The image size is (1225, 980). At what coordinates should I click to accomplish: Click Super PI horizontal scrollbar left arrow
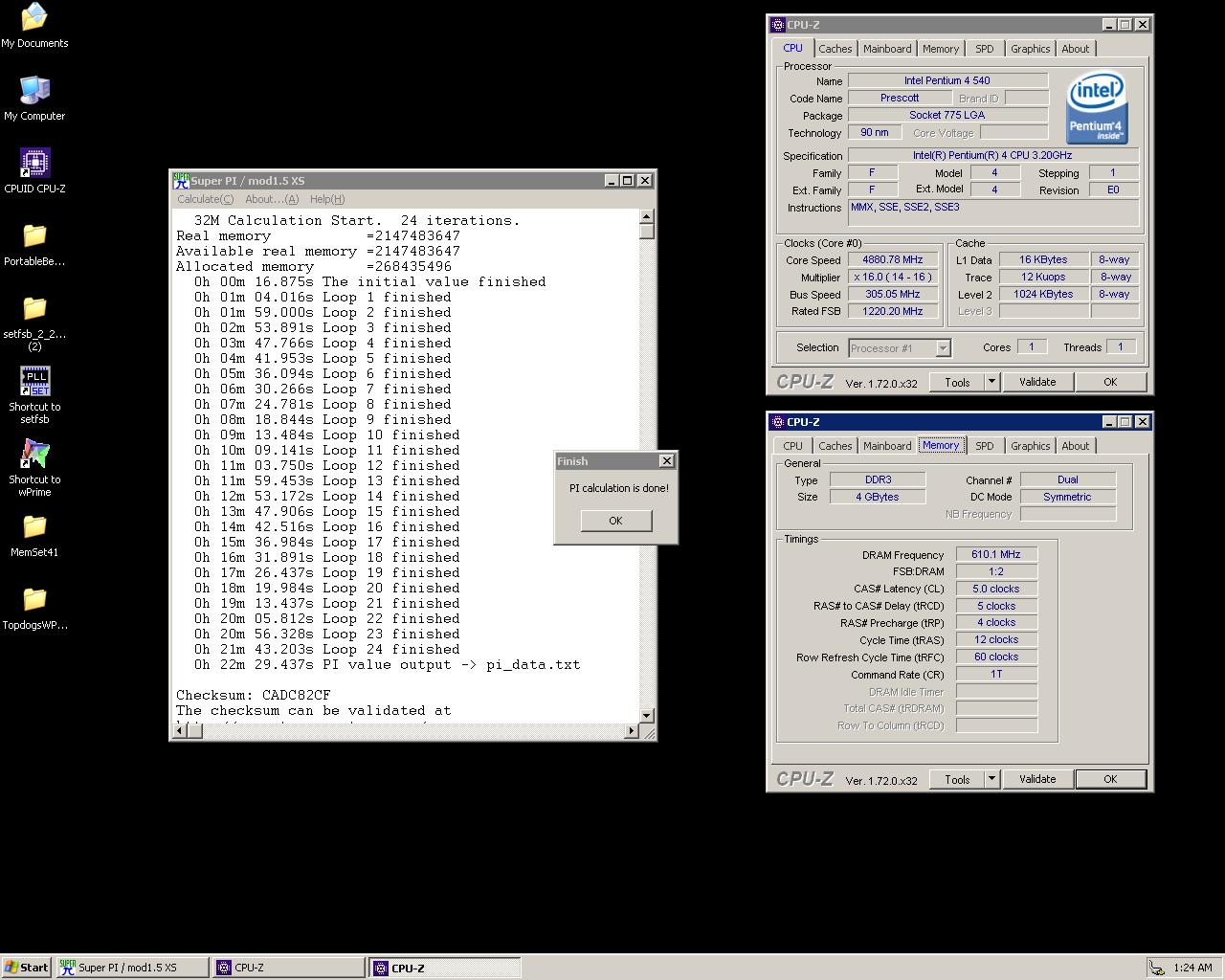(180, 731)
